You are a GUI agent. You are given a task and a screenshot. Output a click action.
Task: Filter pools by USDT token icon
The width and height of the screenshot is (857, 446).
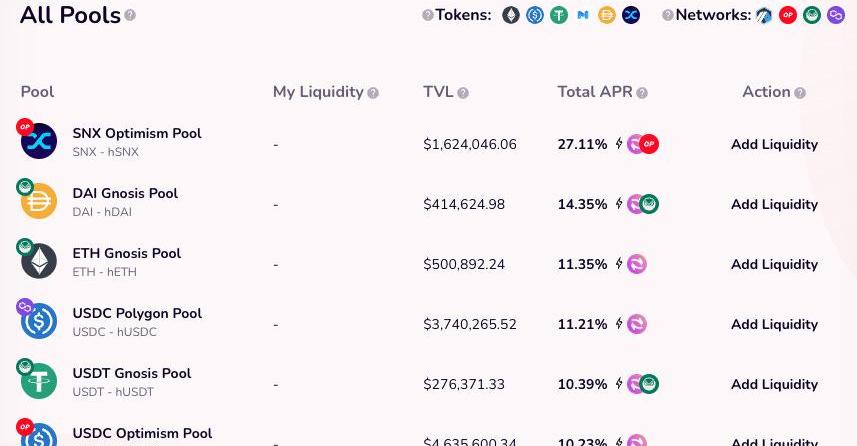click(x=558, y=16)
